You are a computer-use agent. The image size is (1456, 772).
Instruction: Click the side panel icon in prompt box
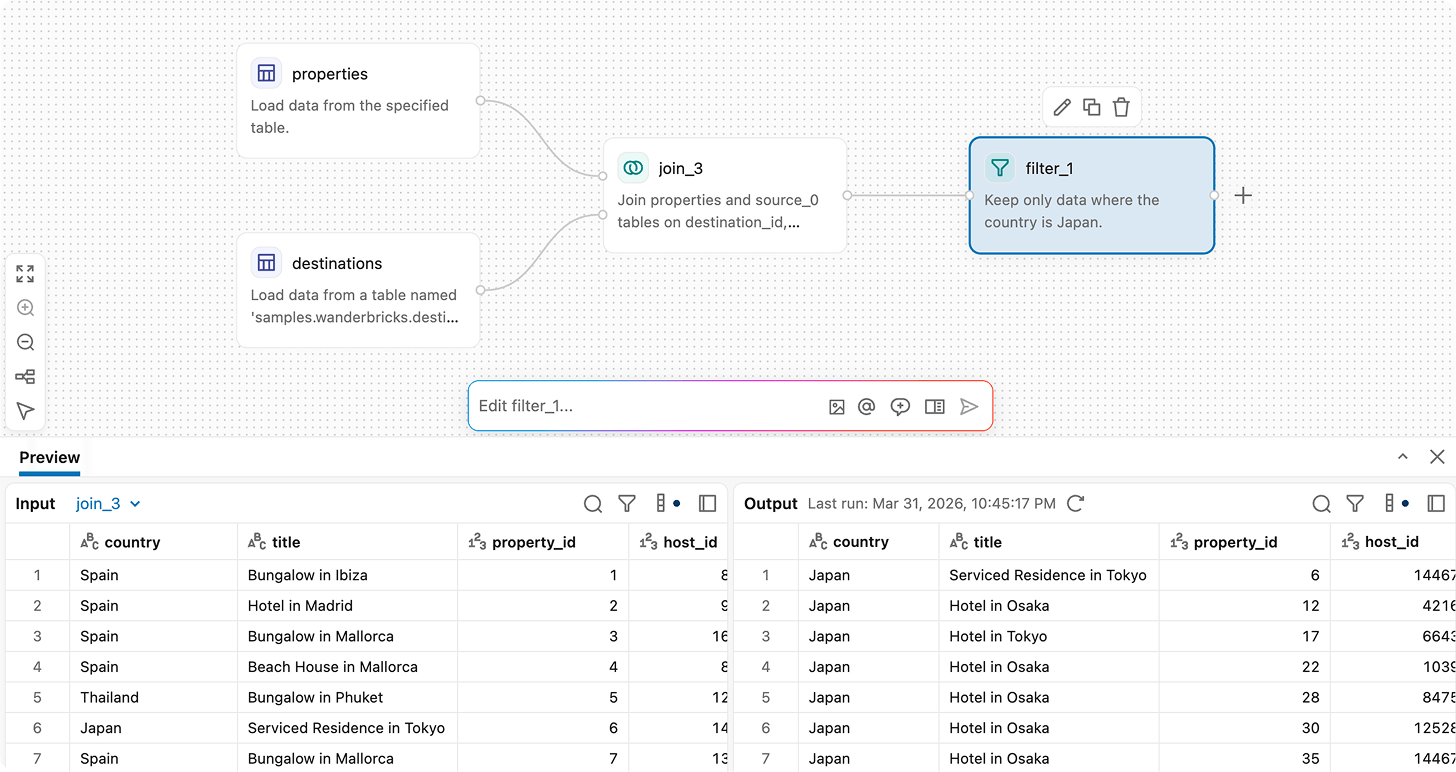click(935, 407)
